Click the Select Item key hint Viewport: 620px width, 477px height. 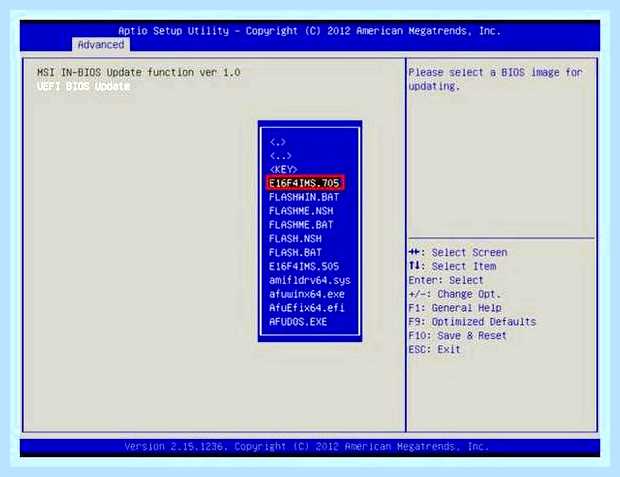click(x=452, y=266)
